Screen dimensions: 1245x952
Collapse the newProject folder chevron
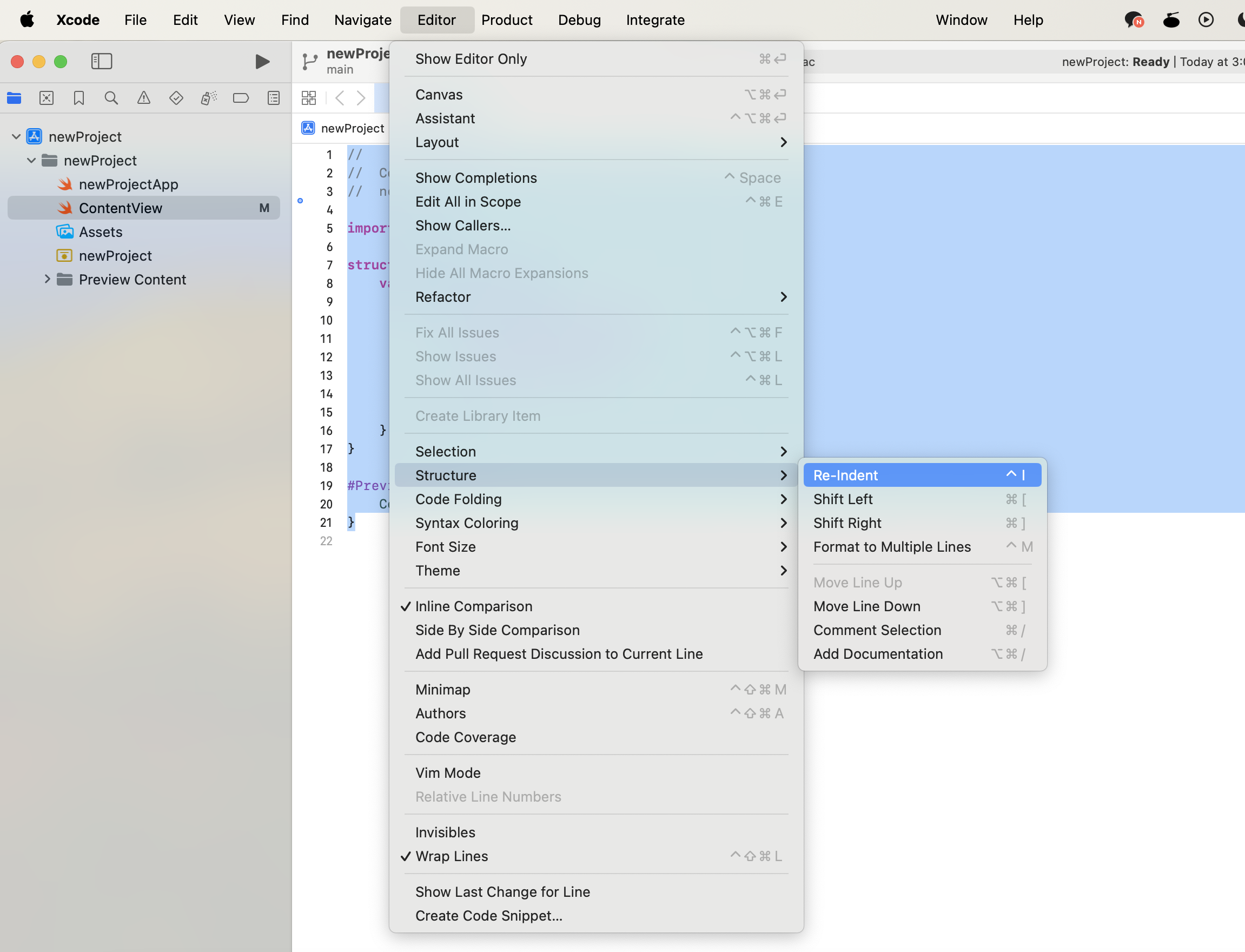click(31, 160)
